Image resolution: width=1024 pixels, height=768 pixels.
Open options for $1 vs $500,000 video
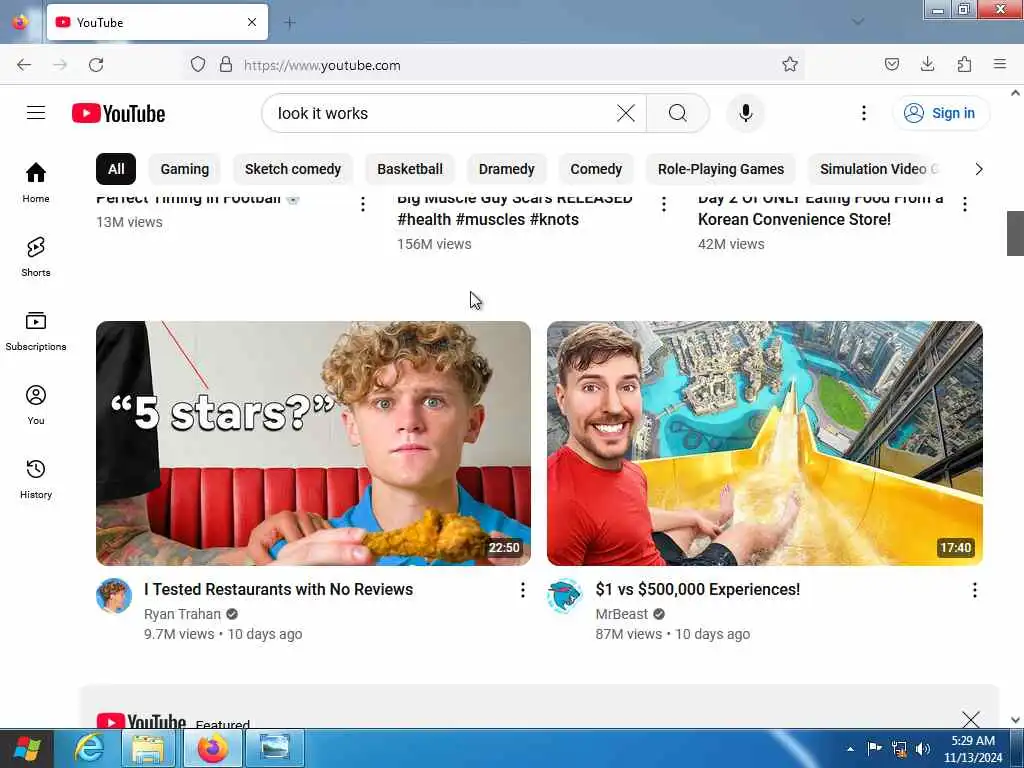coord(974,590)
